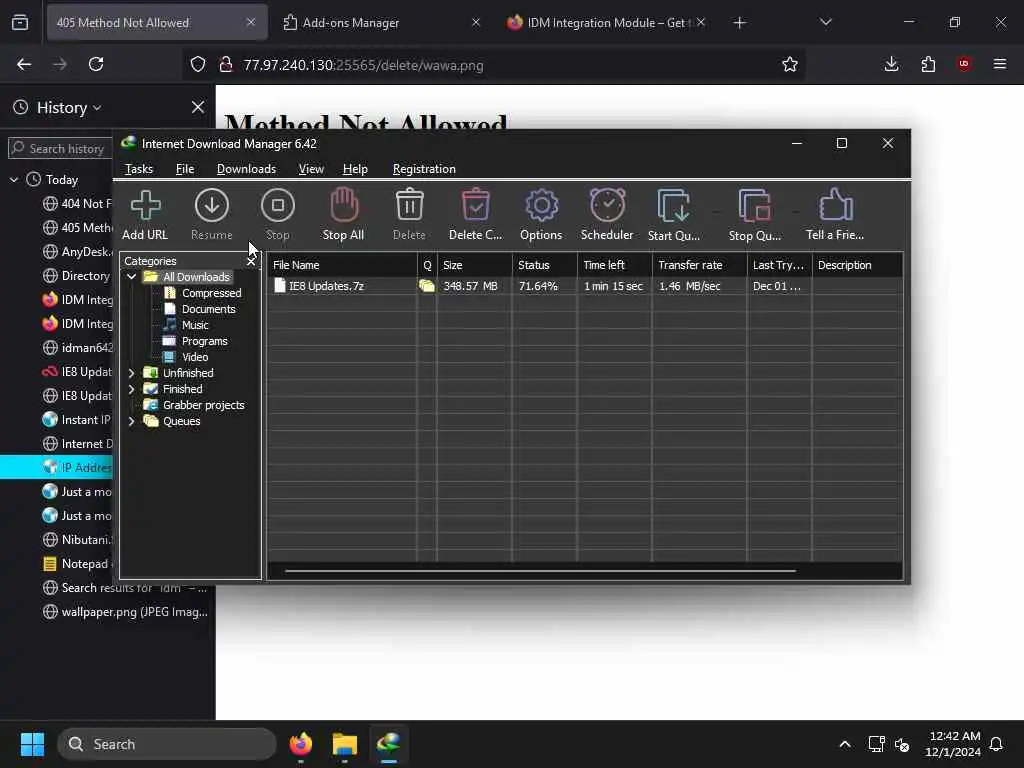1024x768 pixels.
Task: Open Firefox application hamburger menu
Action: 999,64
